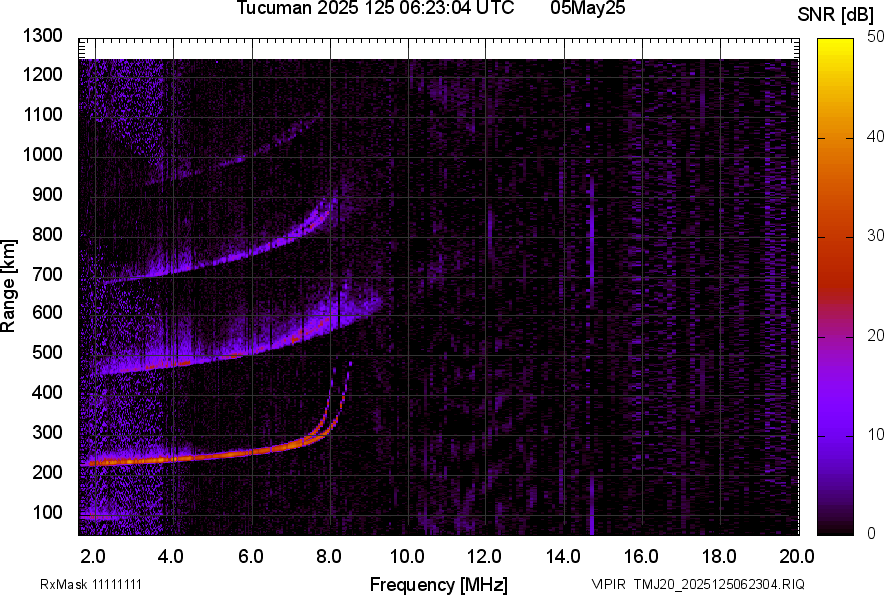884x595 pixels.
Task: Click the range axis tick '900'
Action: 47,194
